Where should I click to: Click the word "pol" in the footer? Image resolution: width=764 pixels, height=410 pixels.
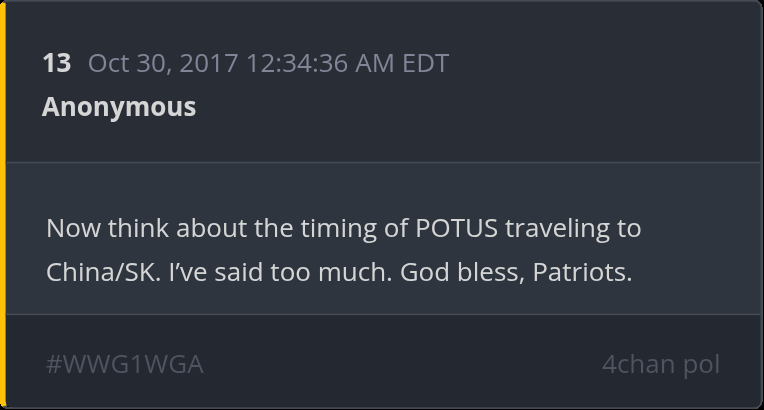click(x=701, y=364)
